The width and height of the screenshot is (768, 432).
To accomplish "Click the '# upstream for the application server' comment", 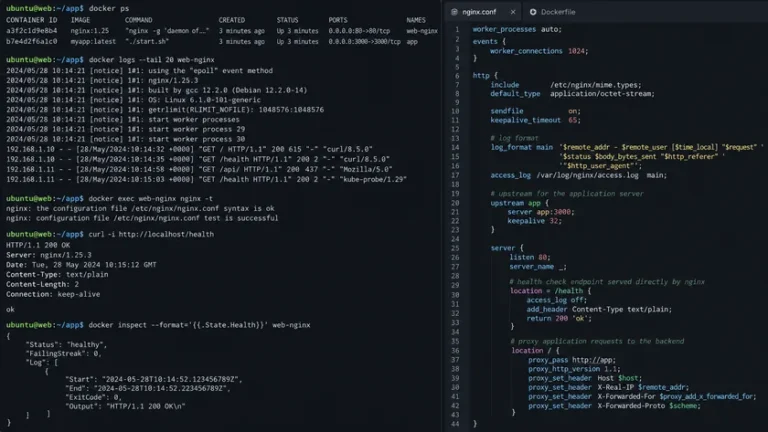I will (x=567, y=193).
